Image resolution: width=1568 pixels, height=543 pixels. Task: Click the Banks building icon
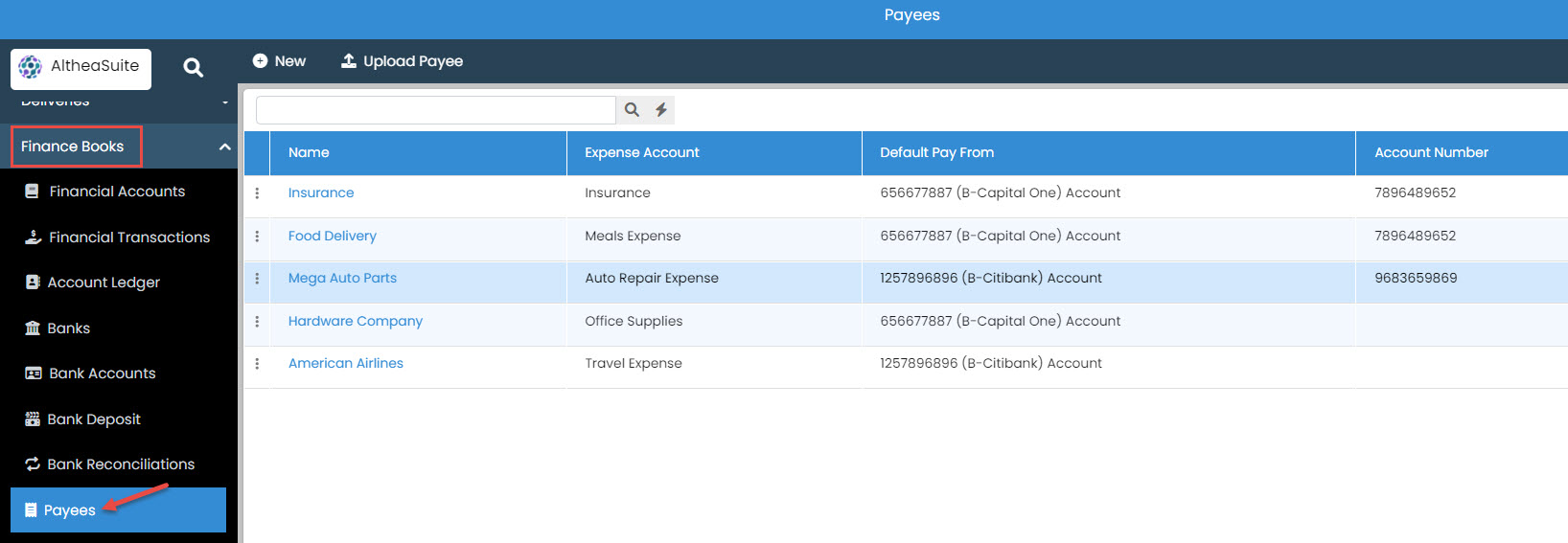[x=33, y=328]
